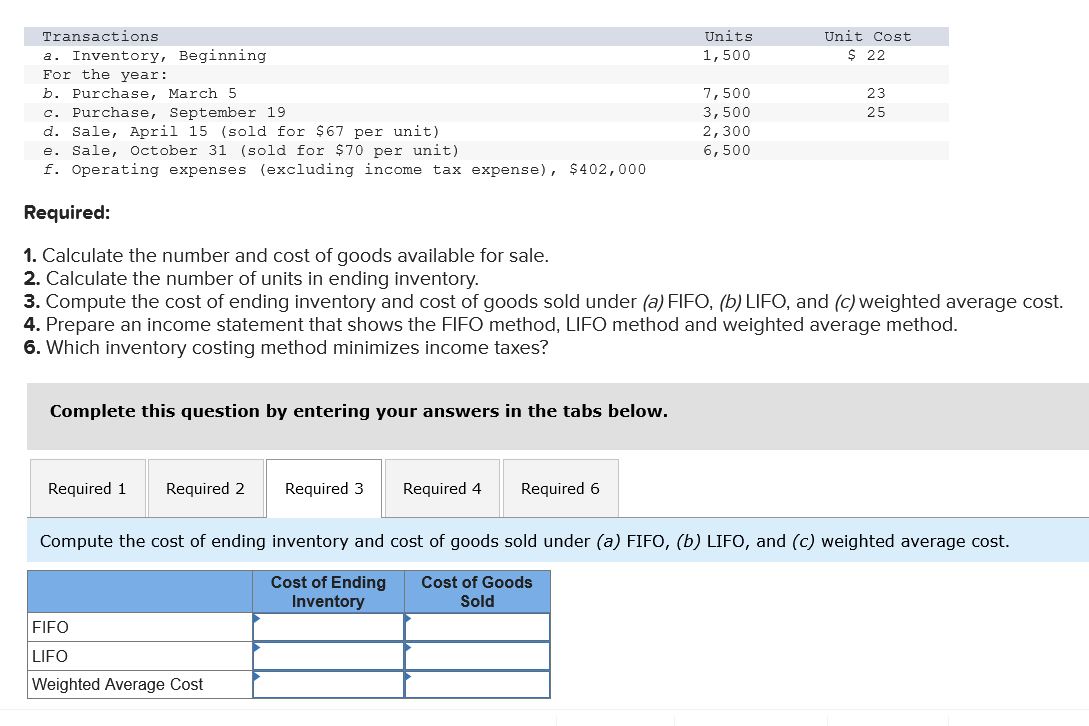Open the Required 6 tab
This screenshot has height=726, width=1089.
click(x=560, y=488)
